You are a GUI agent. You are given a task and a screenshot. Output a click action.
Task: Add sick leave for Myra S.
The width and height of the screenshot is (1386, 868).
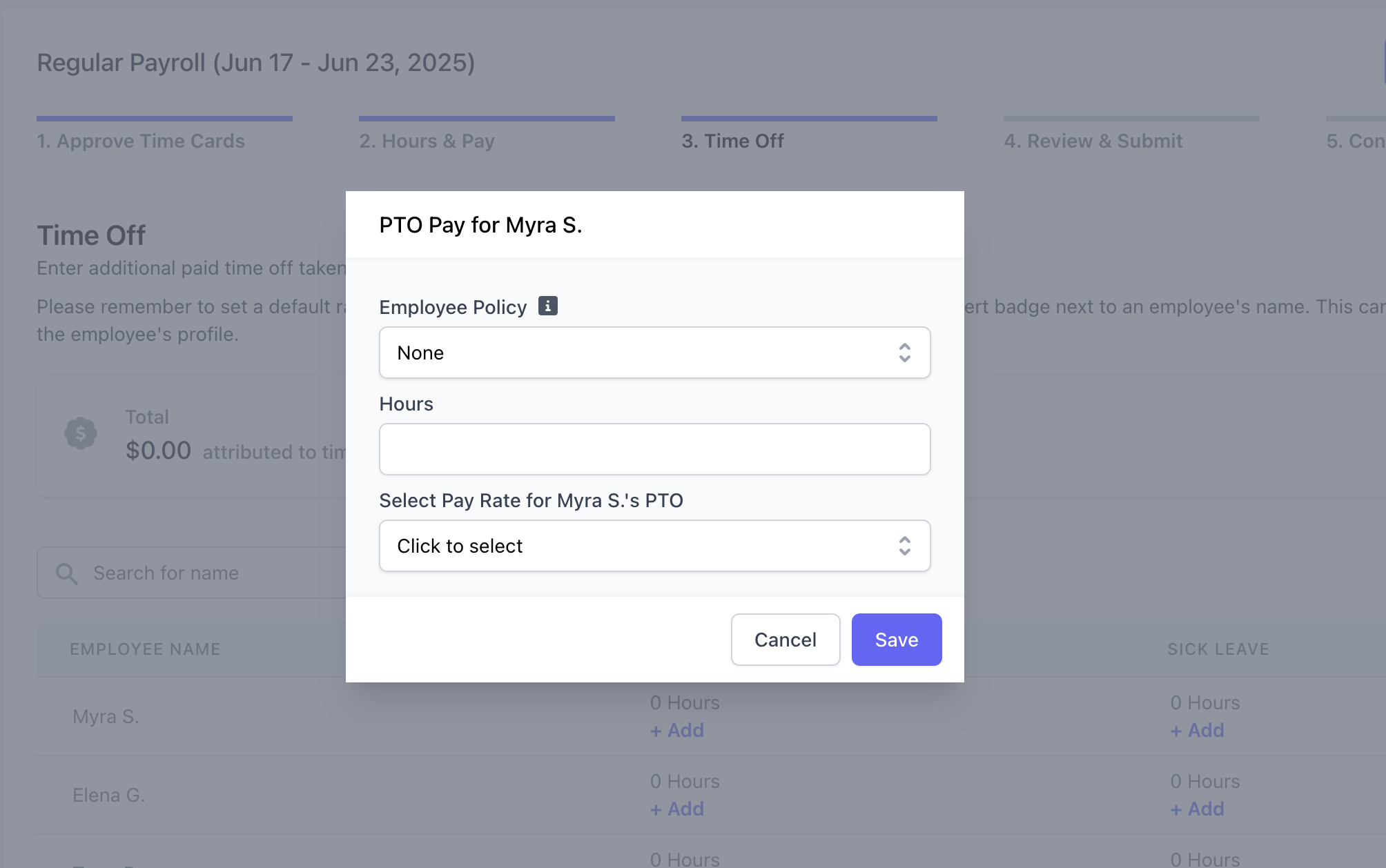pos(1198,730)
